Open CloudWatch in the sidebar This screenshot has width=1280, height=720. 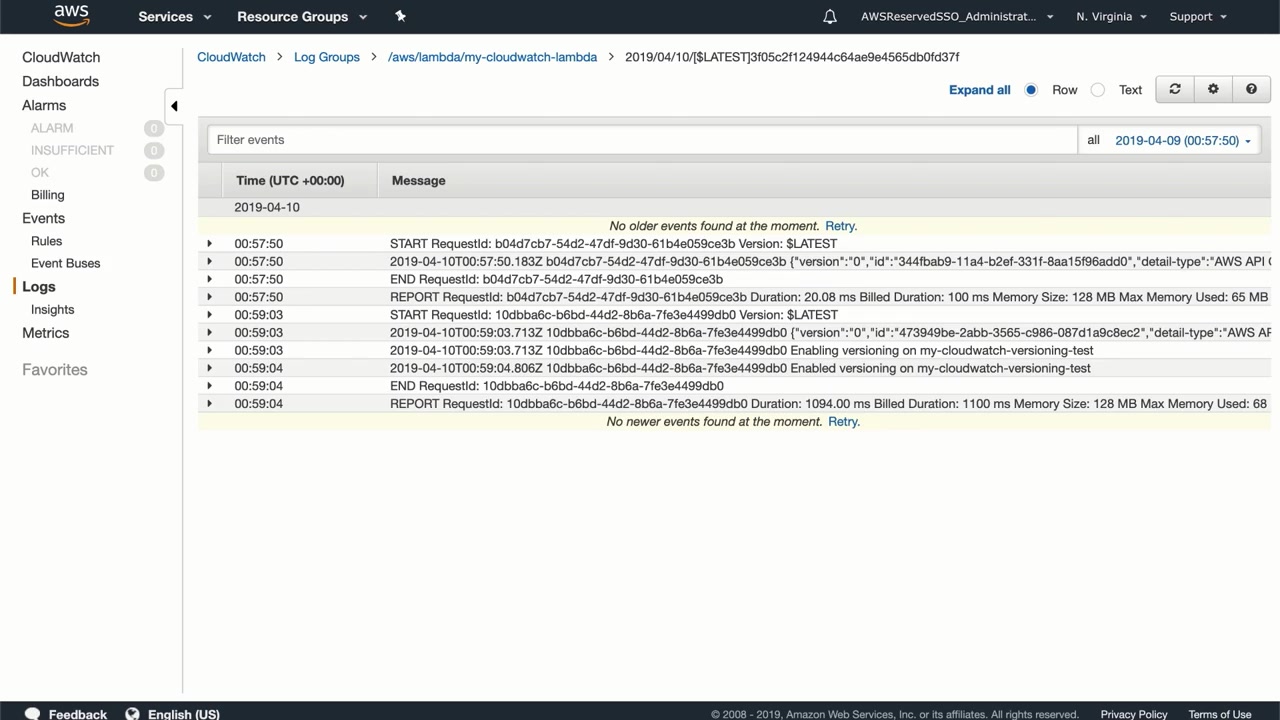[x=61, y=57]
